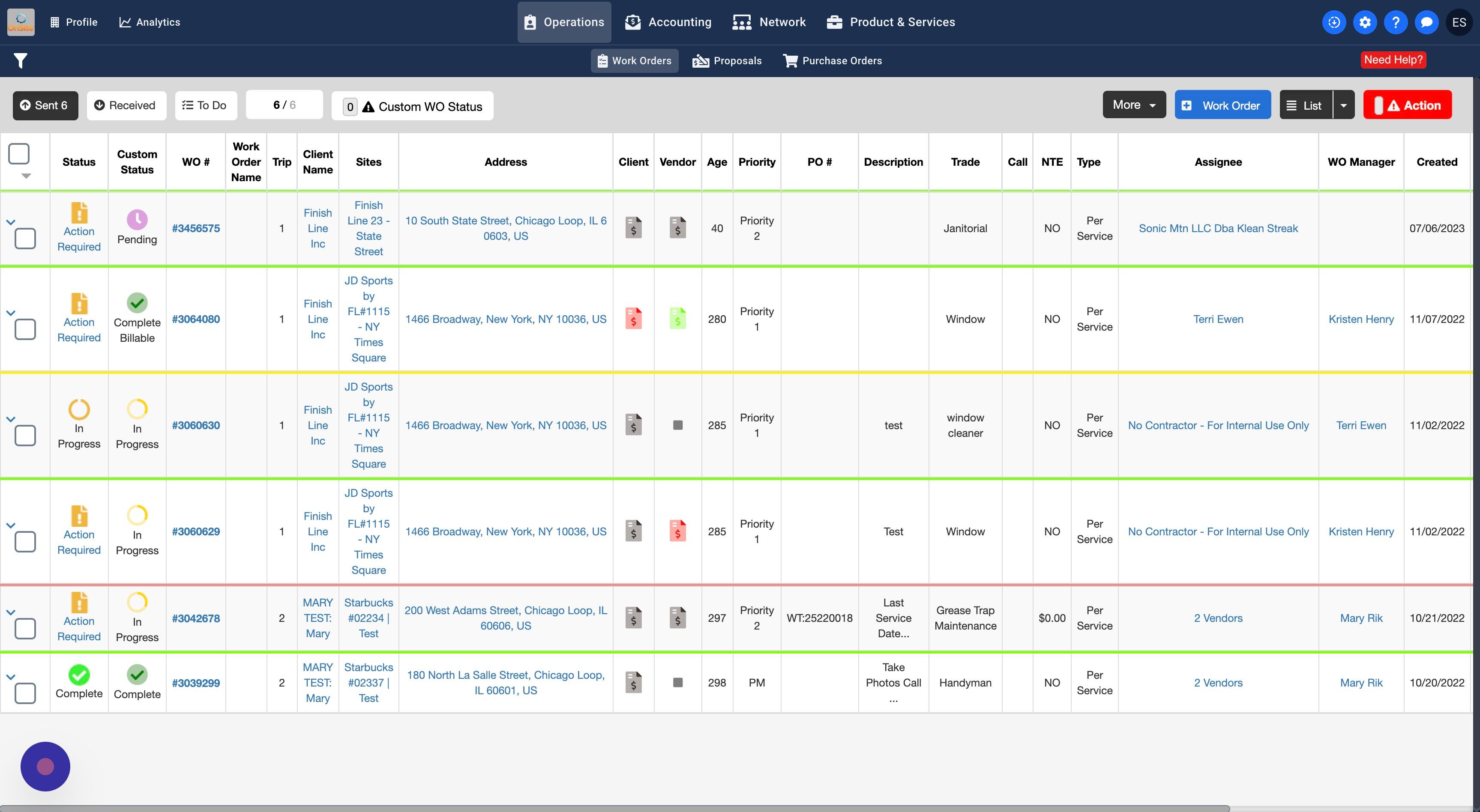Click the help question mark icon
This screenshot has width=1480, height=812.
click(x=1396, y=22)
